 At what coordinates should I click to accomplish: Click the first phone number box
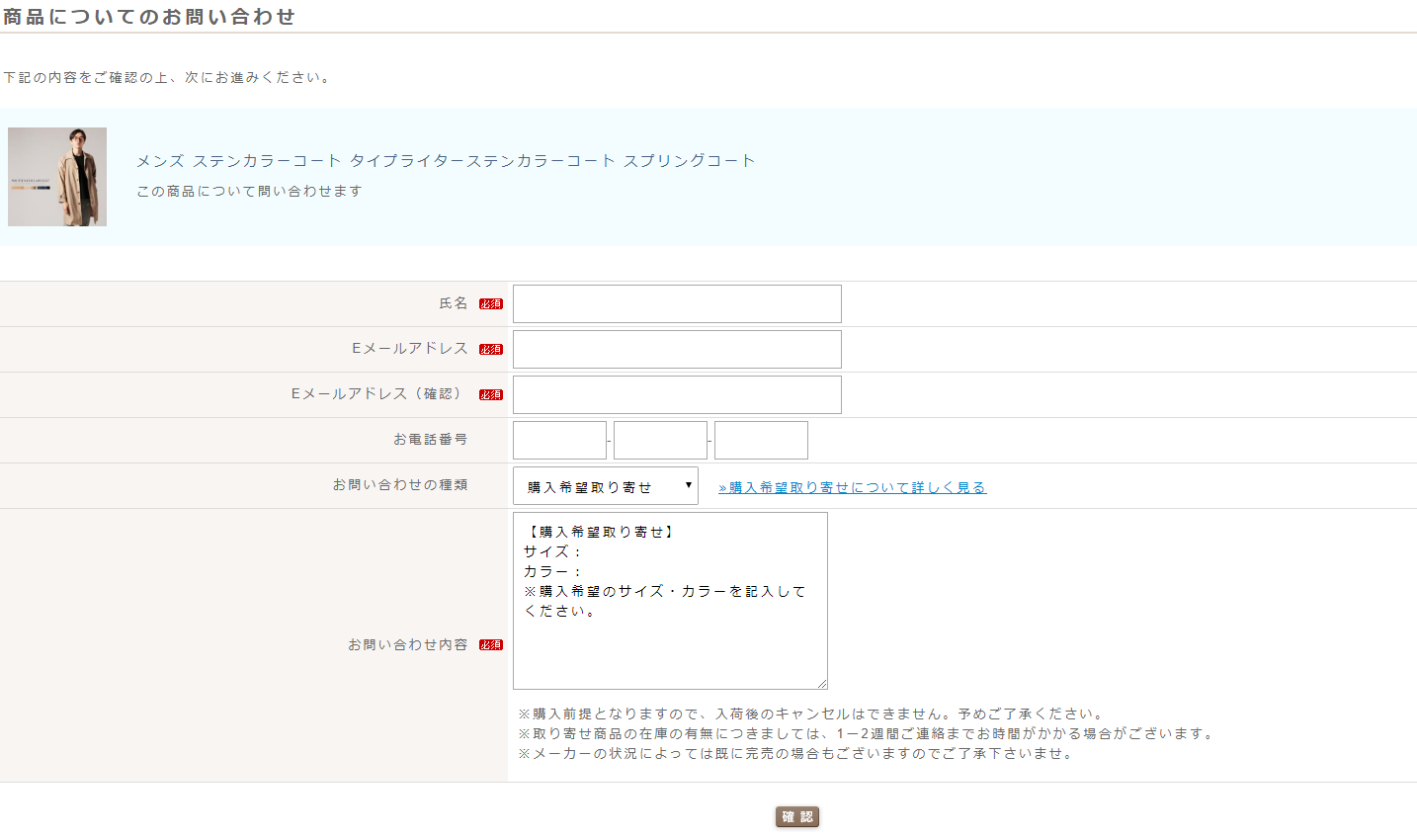point(559,440)
